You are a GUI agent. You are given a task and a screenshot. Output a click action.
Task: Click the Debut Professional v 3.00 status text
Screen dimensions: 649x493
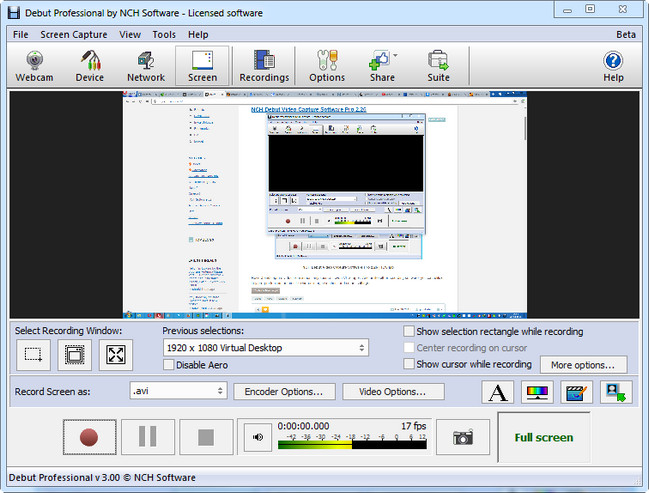(102, 477)
